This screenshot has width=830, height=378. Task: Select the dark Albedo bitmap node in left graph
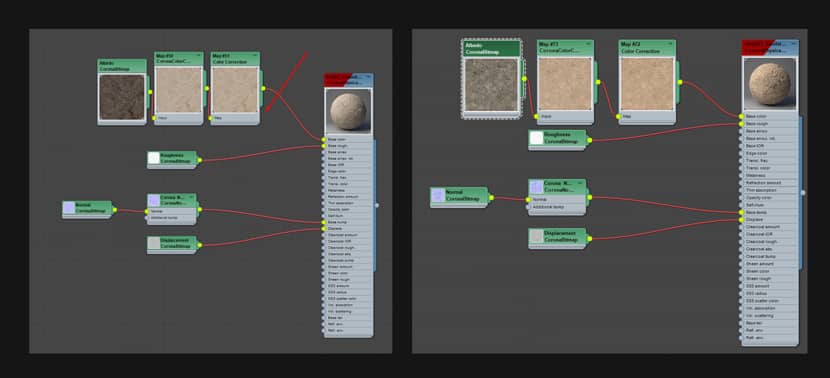[122, 92]
